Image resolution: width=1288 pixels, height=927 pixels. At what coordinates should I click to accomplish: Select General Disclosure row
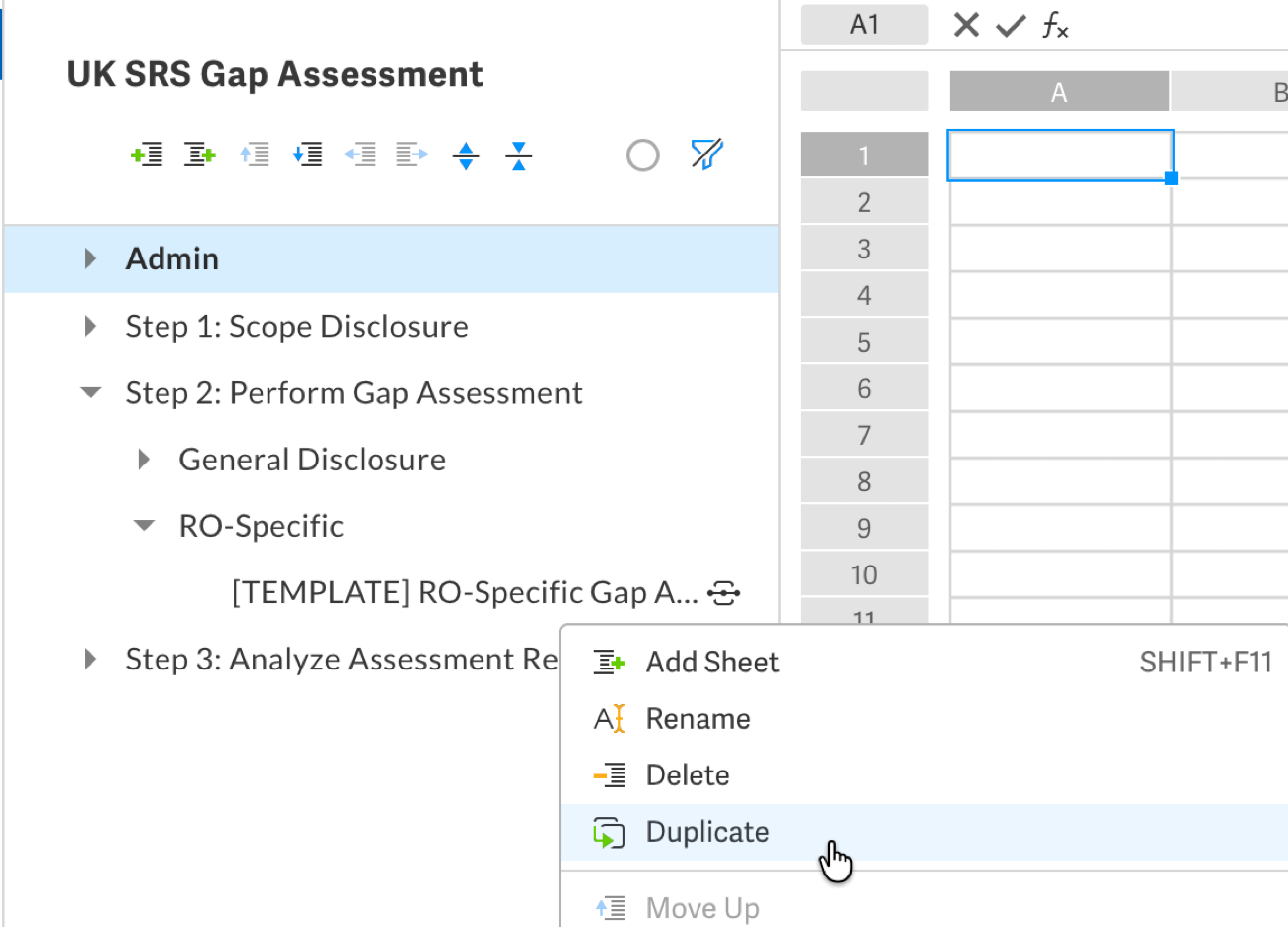click(x=391, y=459)
